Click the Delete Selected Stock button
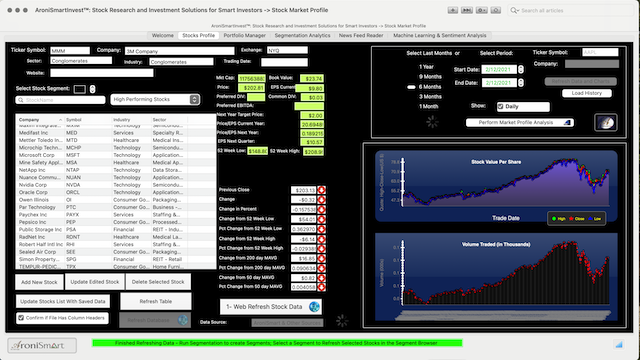640x360 pixels. pos(158,282)
